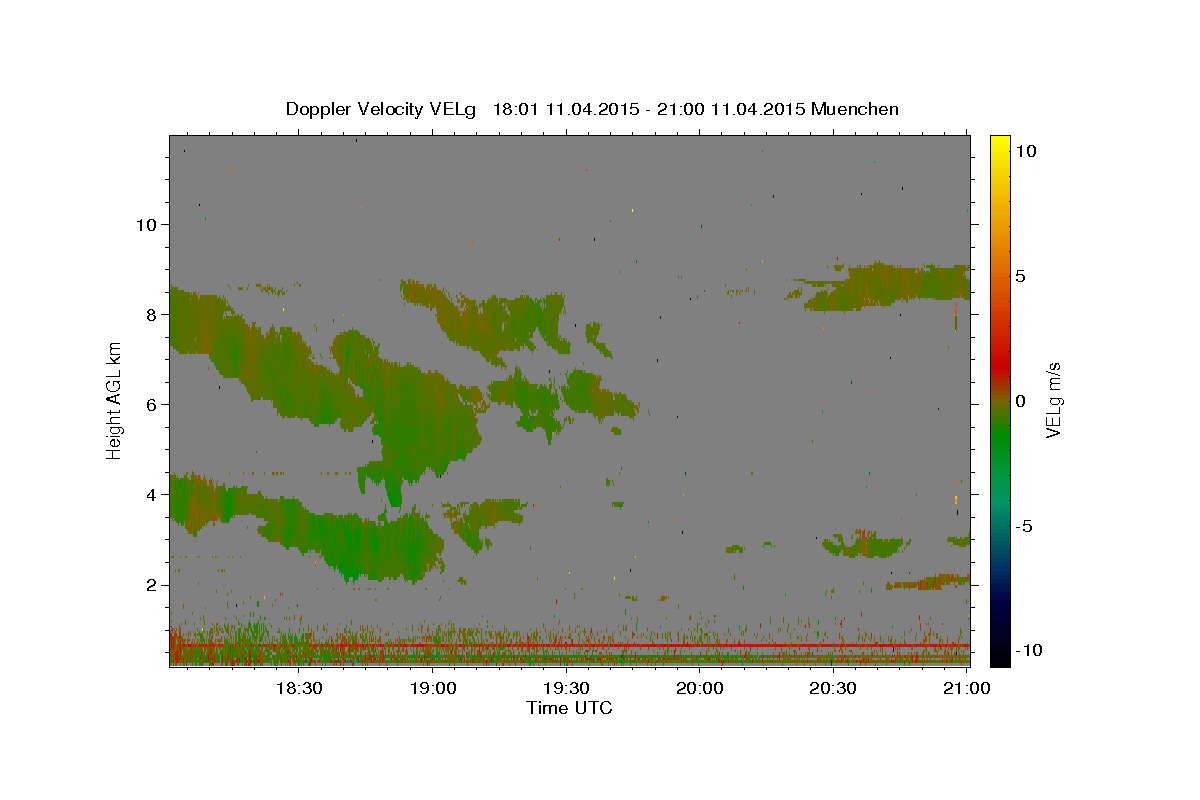
Task: Click the 20:30 time tick label
Action: [x=833, y=688]
